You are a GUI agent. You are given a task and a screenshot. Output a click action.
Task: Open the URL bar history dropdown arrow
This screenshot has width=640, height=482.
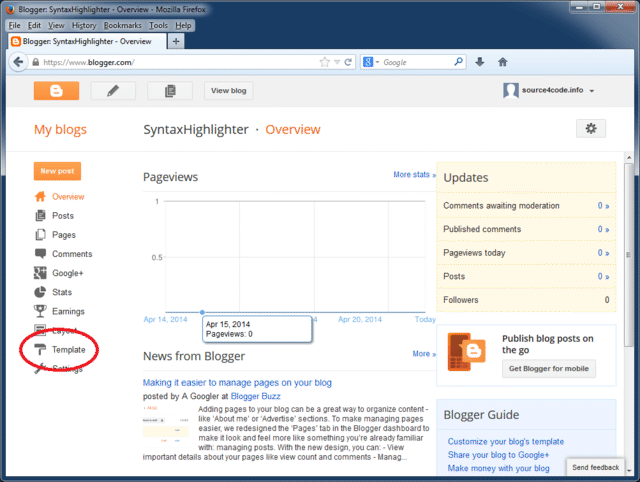pyautogui.click(x=337, y=62)
